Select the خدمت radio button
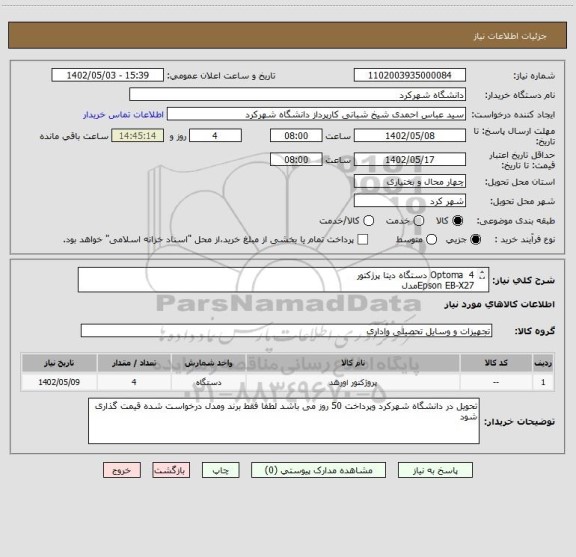Screen dimensions: 576x557 (419, 220)
